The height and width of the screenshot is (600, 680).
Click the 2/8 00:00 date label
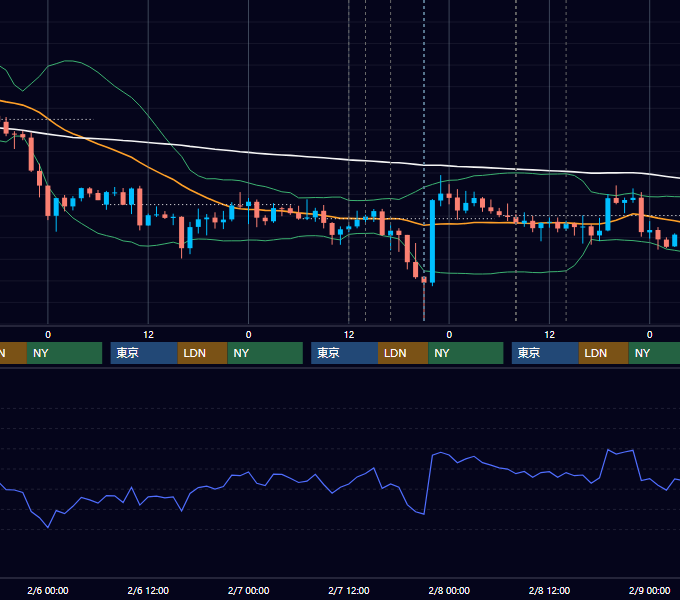coord(449,590)
